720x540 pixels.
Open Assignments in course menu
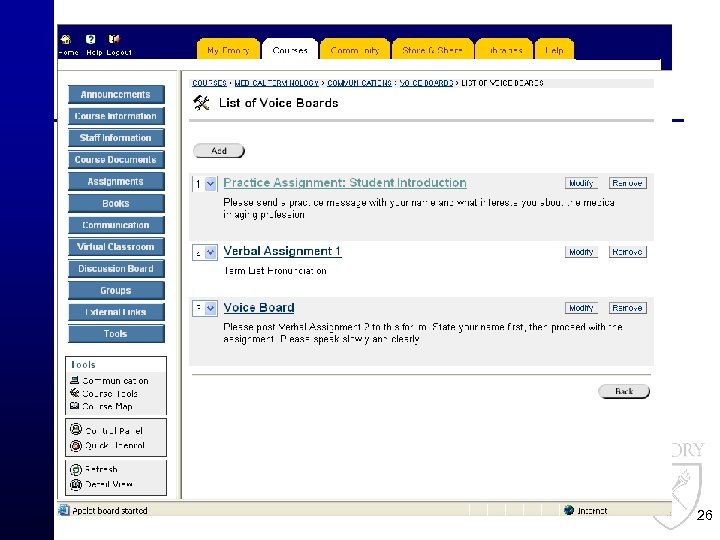pyautogui.click(x=116, y=182)
